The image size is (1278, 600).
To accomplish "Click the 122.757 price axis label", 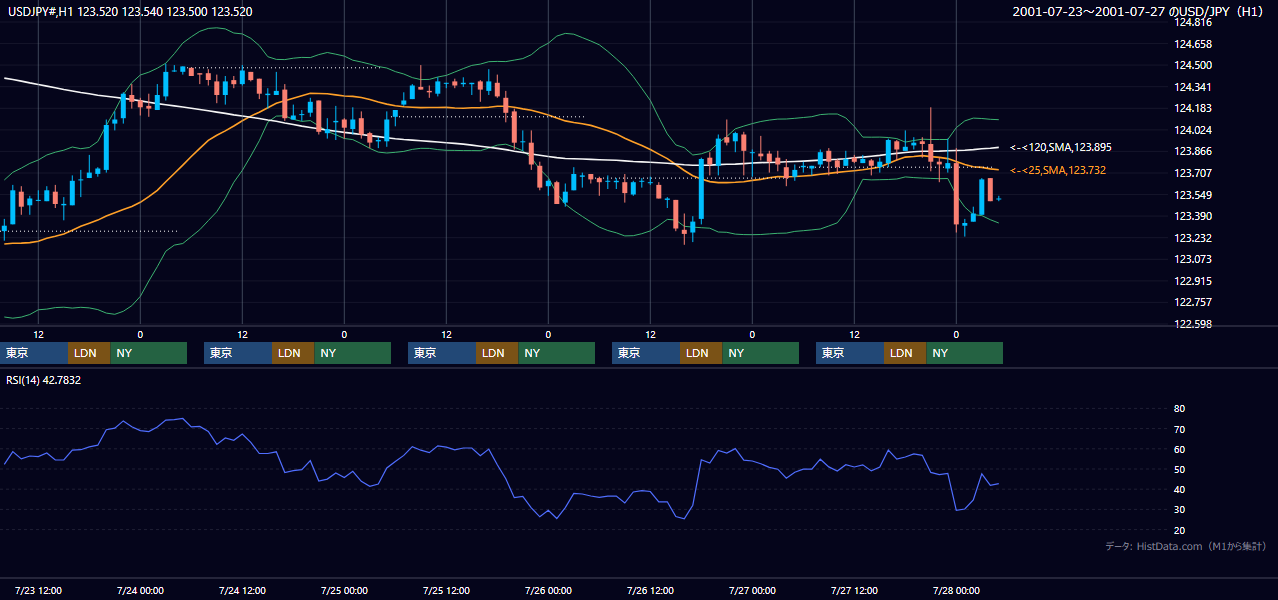I will 1192,302.
